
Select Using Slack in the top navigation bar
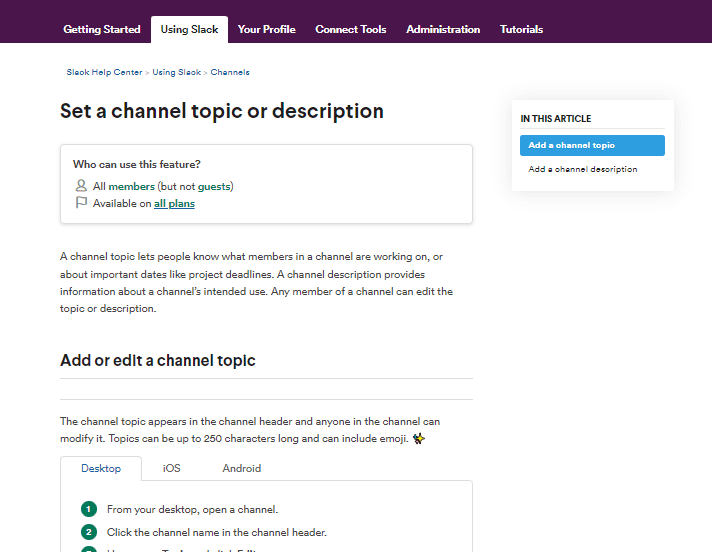189,30
